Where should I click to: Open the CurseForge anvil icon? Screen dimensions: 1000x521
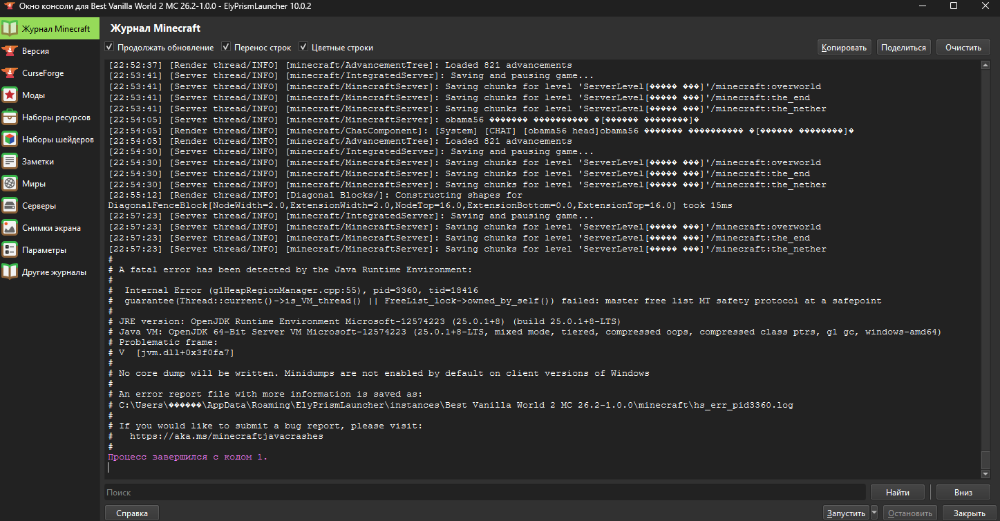10,73
